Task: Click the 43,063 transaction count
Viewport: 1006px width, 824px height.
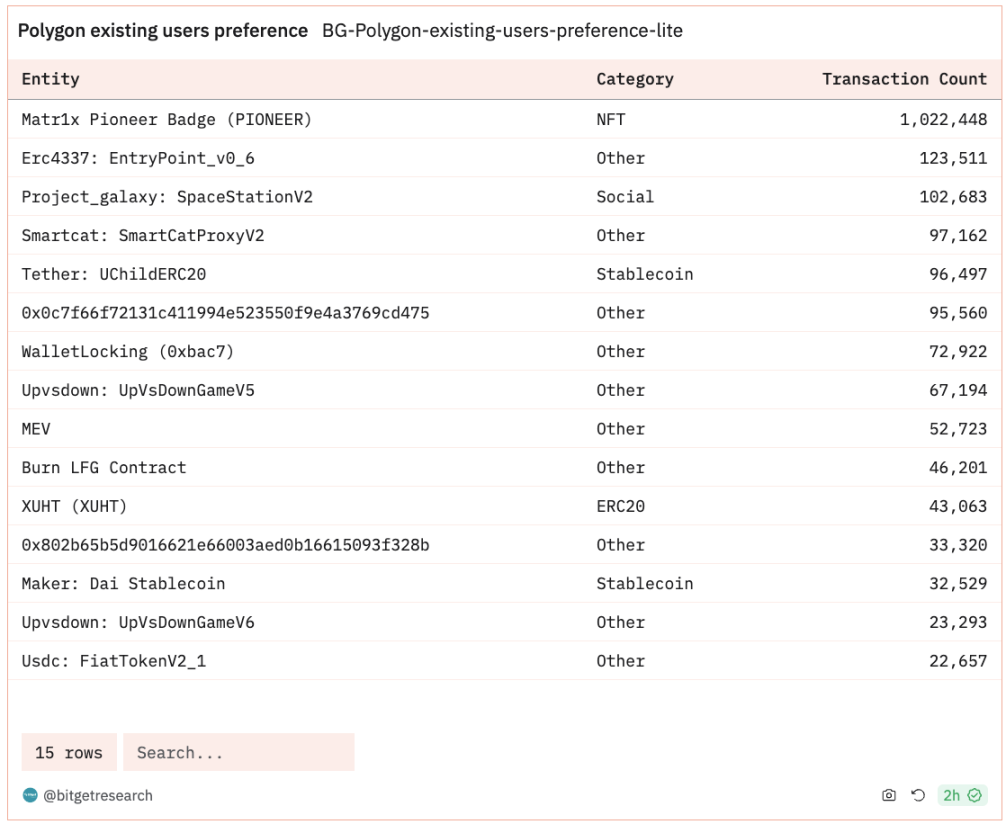Action: point(959,506)
